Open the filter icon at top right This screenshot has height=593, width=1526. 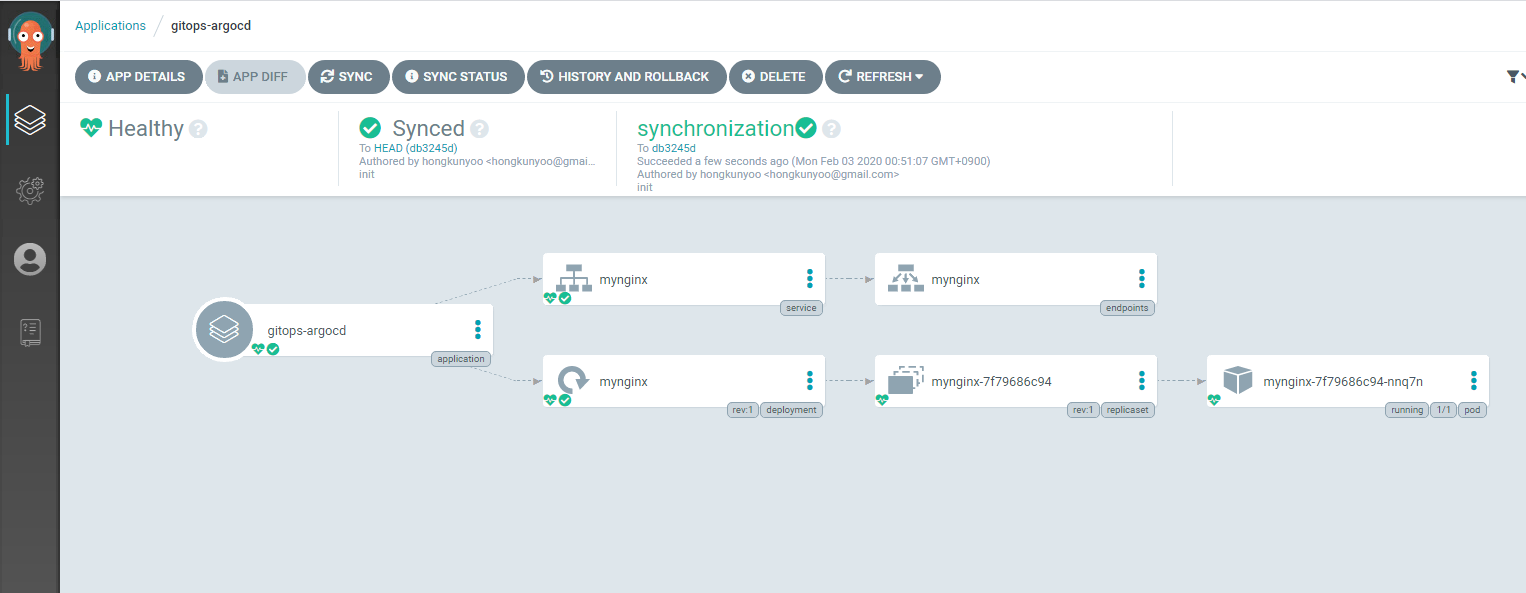(1514, 76)
